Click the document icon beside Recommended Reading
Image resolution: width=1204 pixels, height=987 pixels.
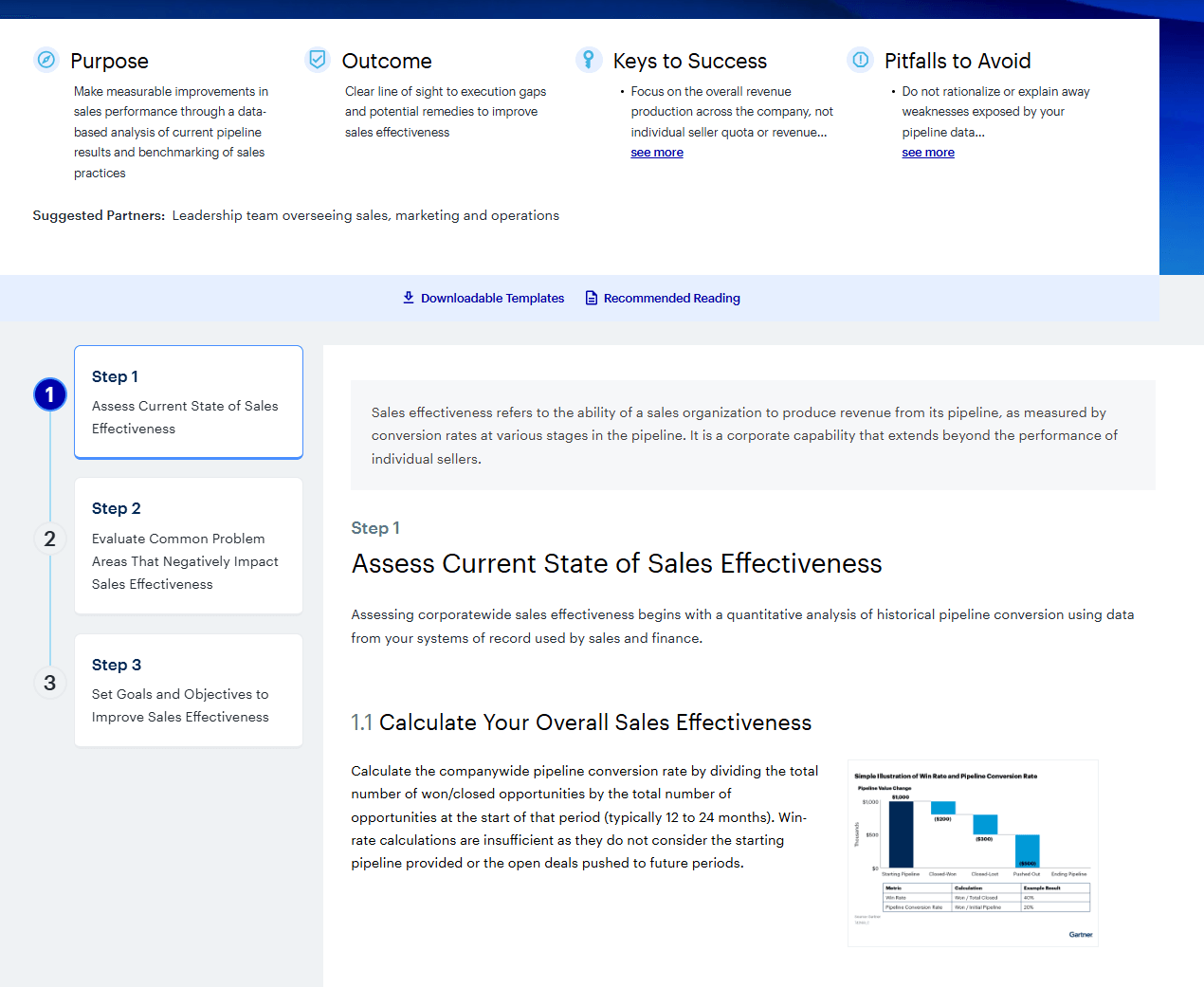pos(590,298)
